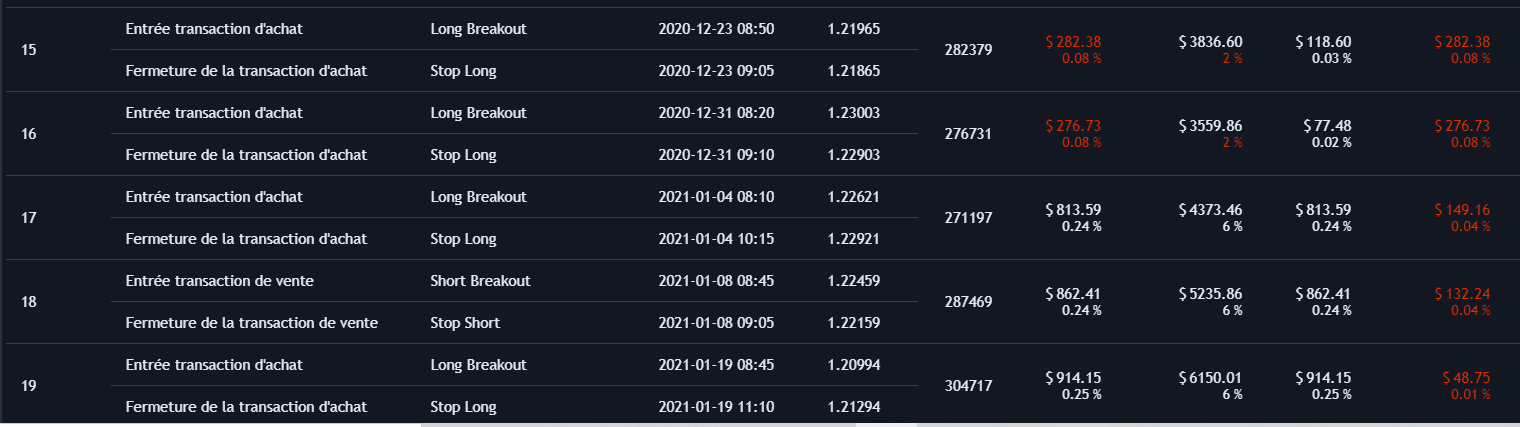1520x427 pixels.
Task: Click cumulative profit $ 3559.86
Action: tap(1210, 126)
